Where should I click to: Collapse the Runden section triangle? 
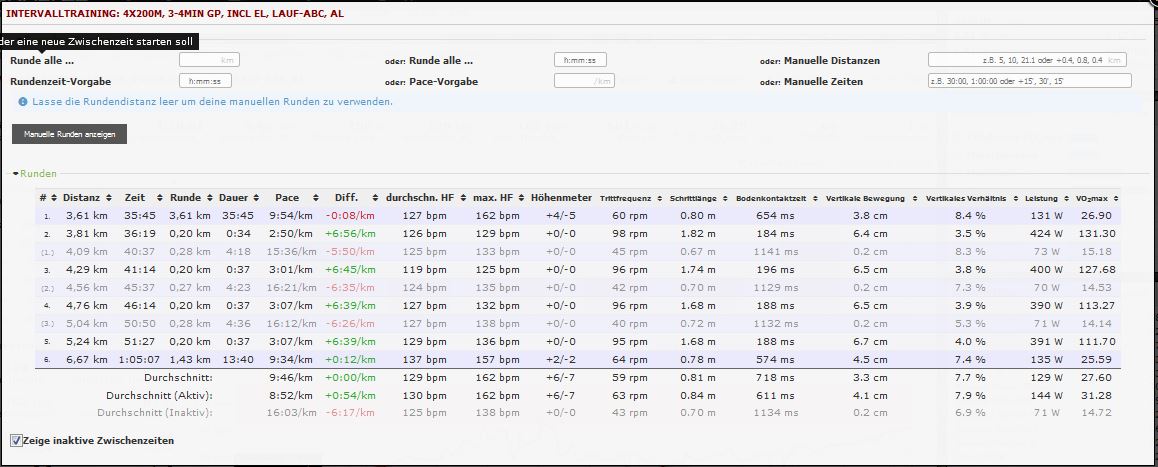[15, 174]
